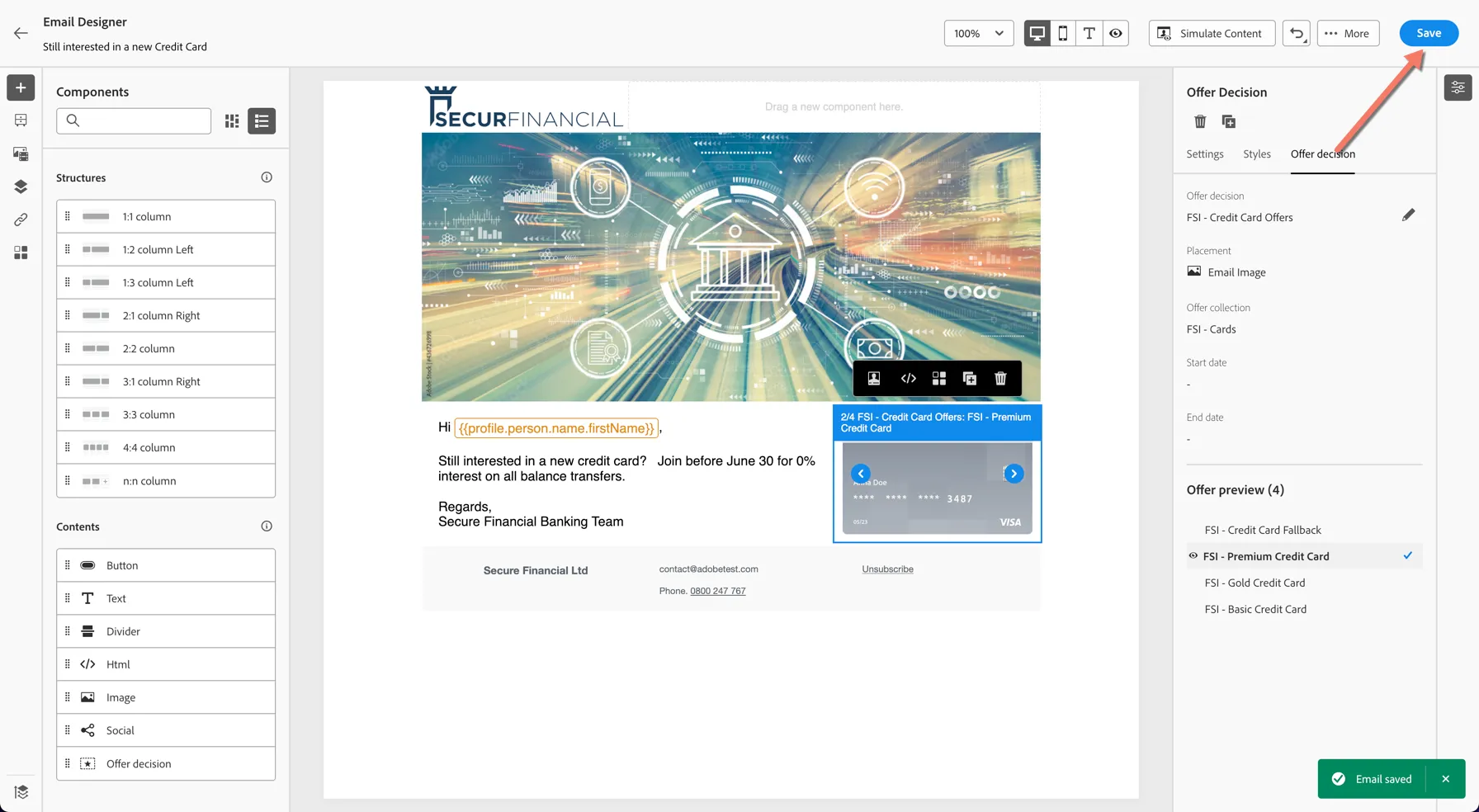Toggle the right settings panel icon
Image resolution: width=1479 pixels, height=812 pixels.
pyautogui.click(x=1458, y=87)
